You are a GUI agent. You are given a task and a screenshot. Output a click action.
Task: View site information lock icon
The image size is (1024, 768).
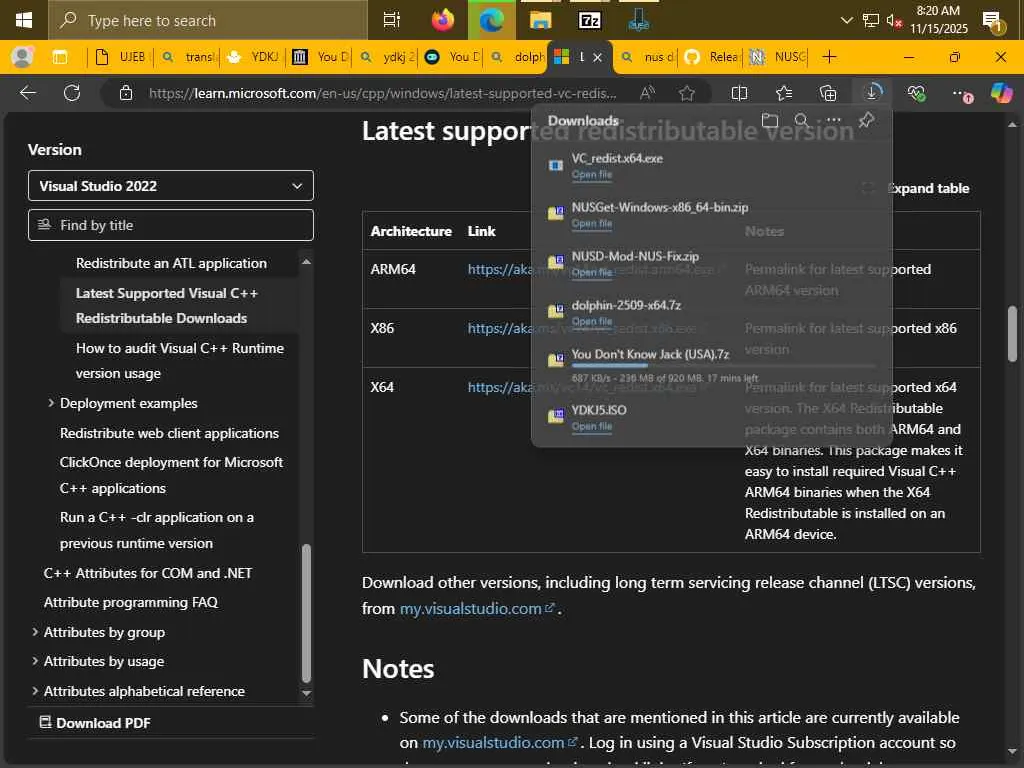pyautogui.click(x=126, y=93)
